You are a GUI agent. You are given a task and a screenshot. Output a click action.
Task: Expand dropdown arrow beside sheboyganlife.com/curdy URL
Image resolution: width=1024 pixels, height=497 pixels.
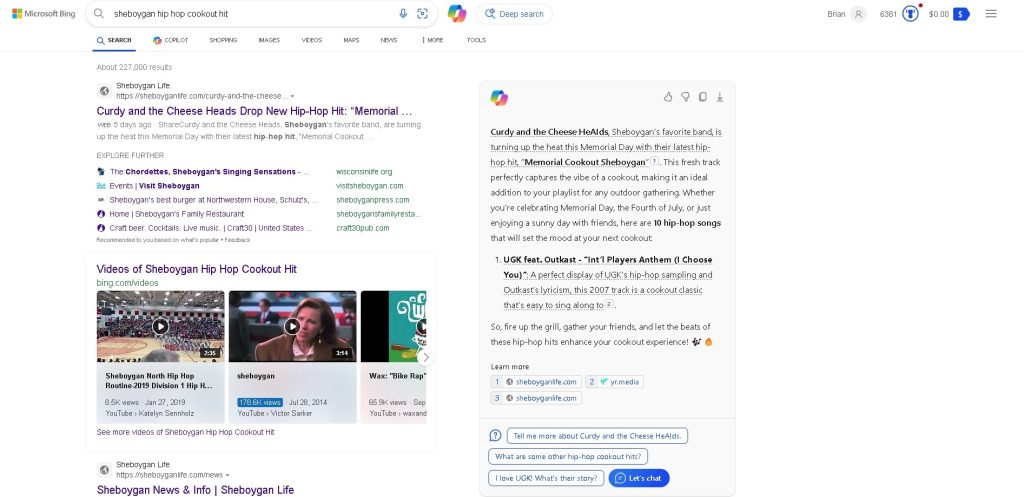[293, 97]
